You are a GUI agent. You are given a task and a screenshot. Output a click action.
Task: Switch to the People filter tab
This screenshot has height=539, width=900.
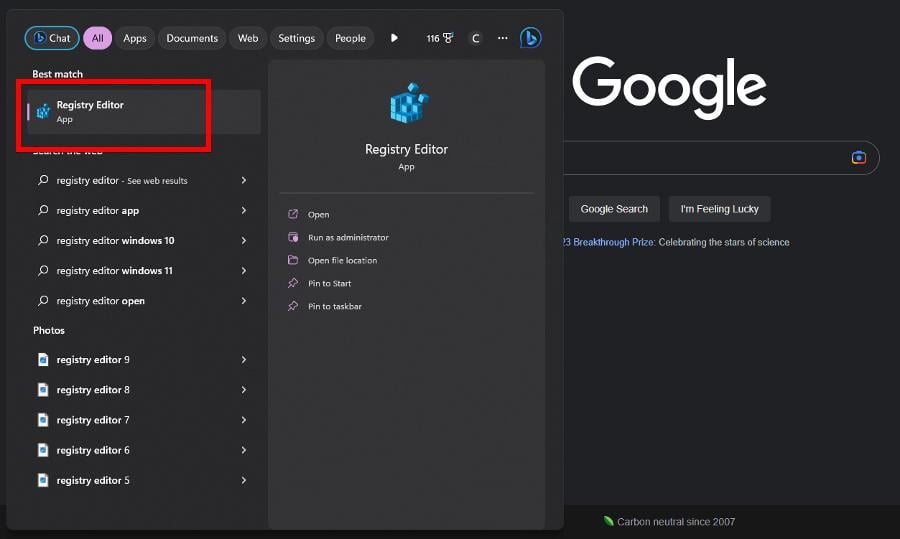tap(350, 38)
